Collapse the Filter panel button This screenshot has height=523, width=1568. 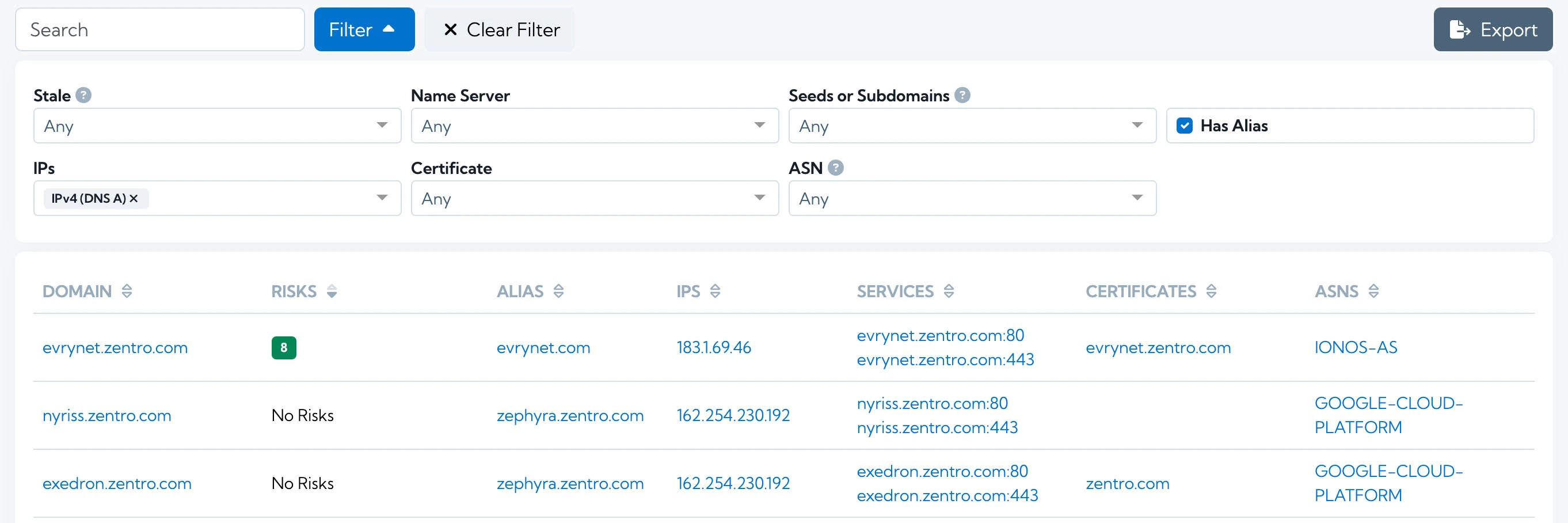(x=364, y=29)
